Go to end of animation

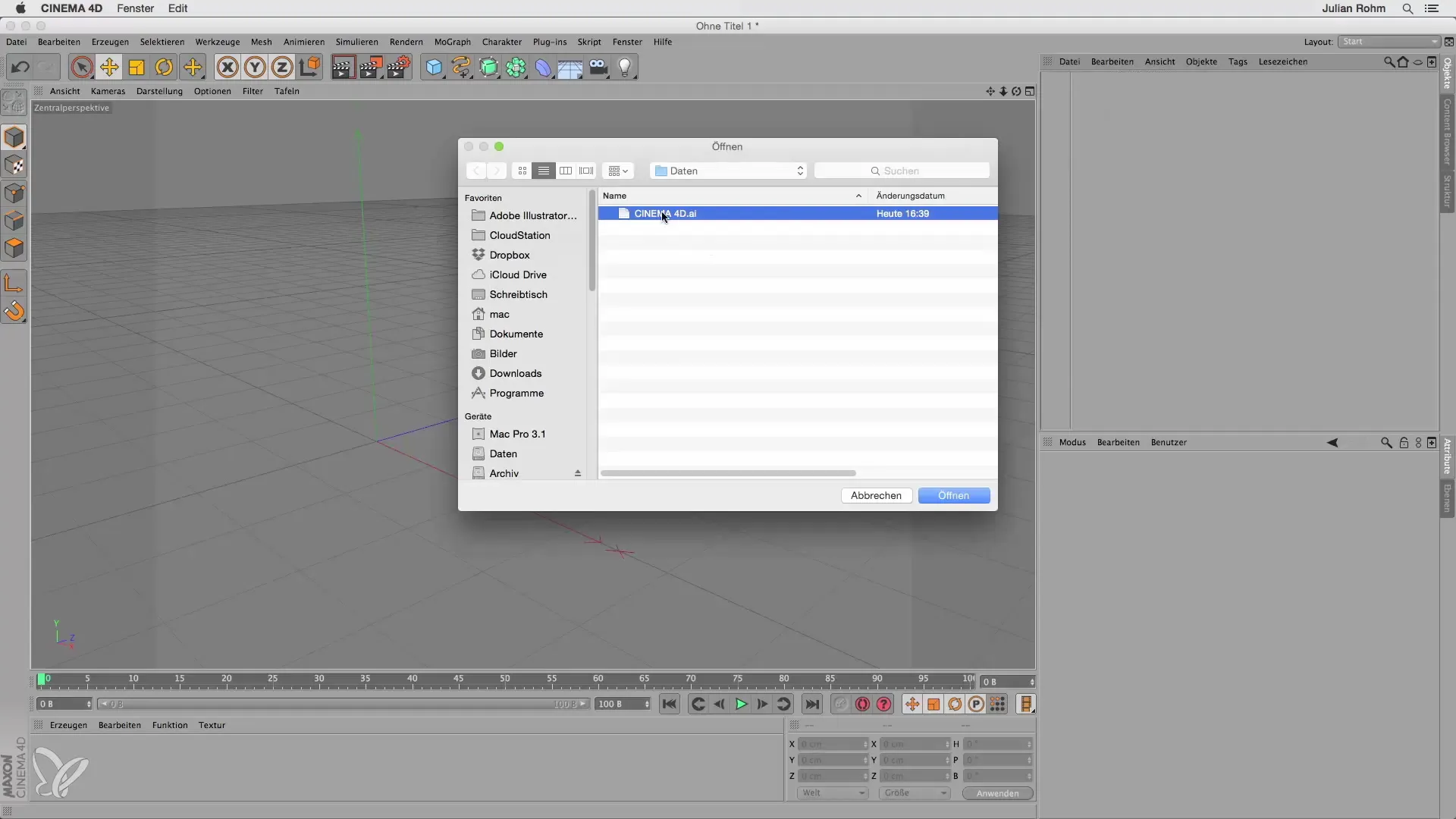812,704
